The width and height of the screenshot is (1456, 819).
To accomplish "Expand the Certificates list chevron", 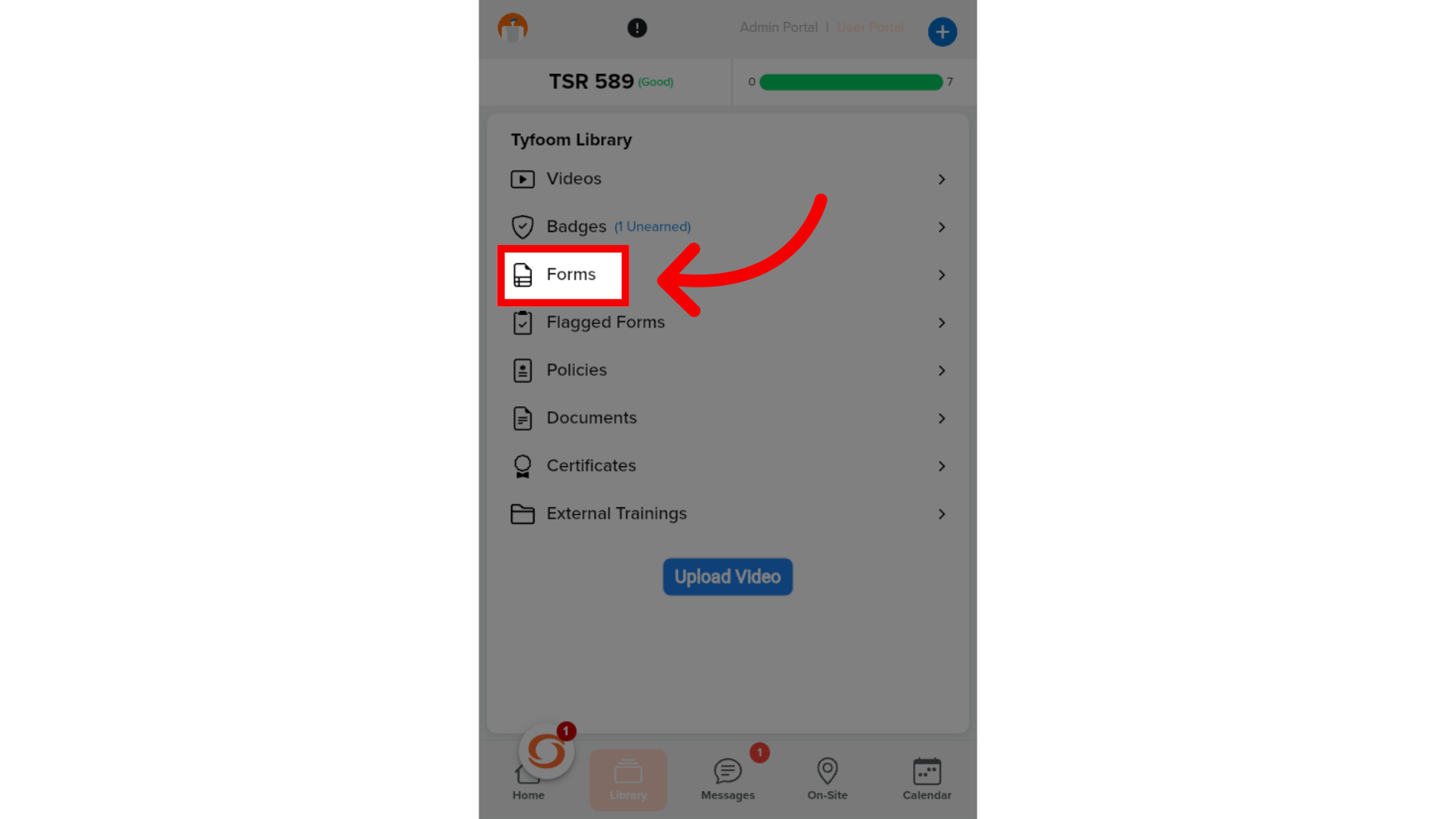I will (940, 466).
